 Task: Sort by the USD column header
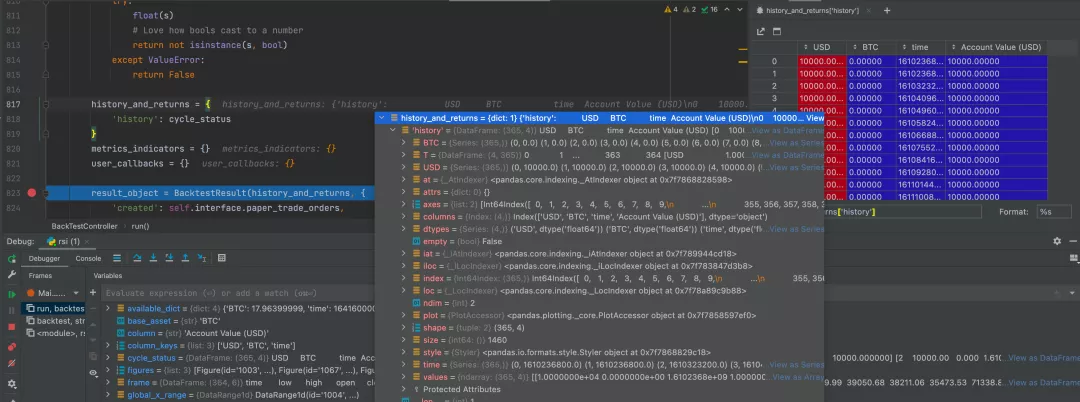click(822, 47)
